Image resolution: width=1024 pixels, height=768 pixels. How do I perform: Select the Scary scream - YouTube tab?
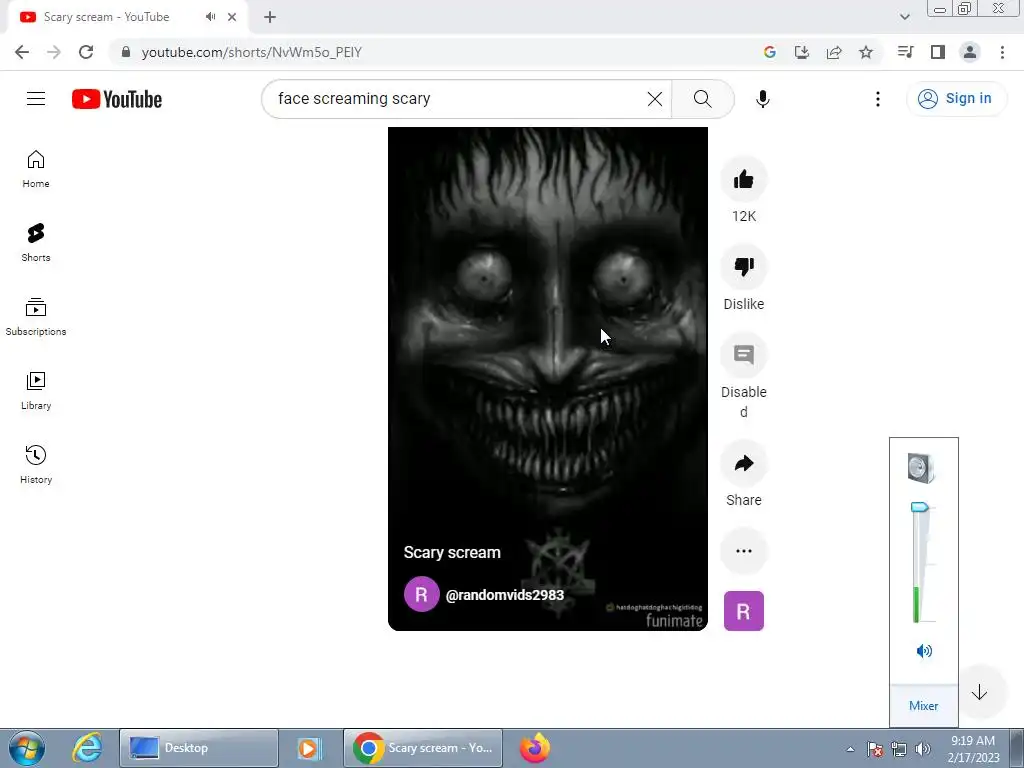coord(127,17)
